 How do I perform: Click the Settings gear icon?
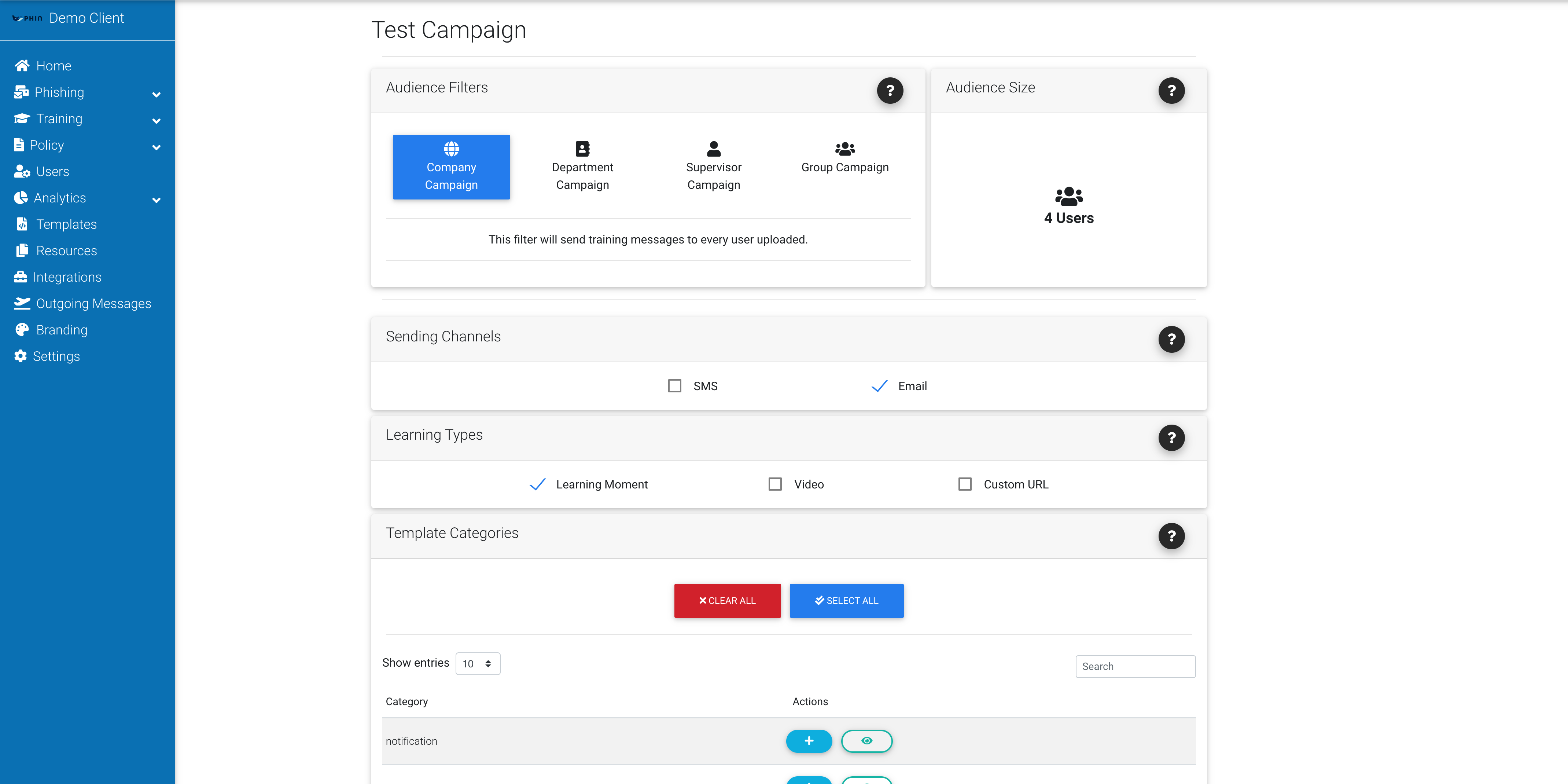[21, 356]
